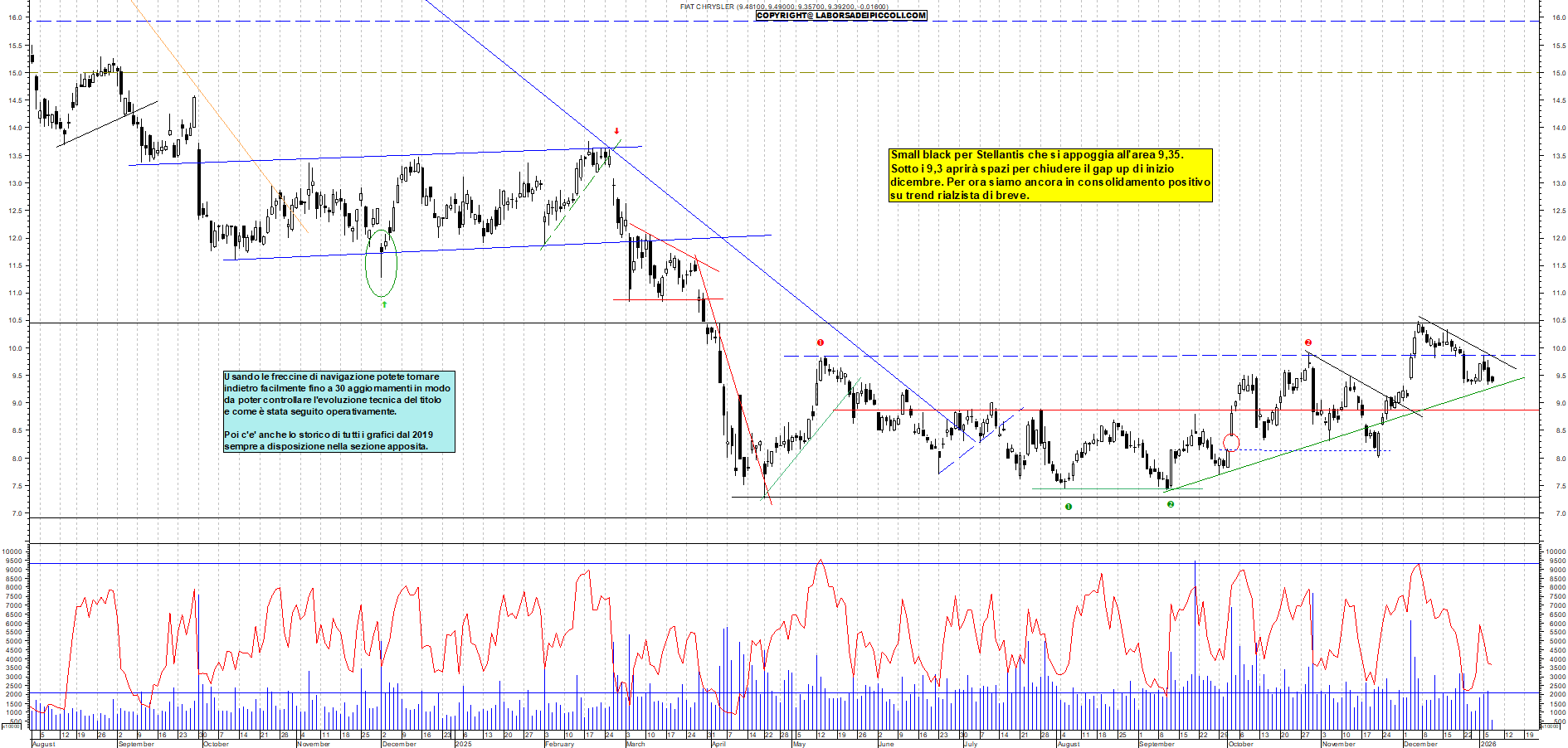The width and height of the screenshot is (1568, 748).
Task: Click the small red down arrow
Action: (x=616, y=131)
